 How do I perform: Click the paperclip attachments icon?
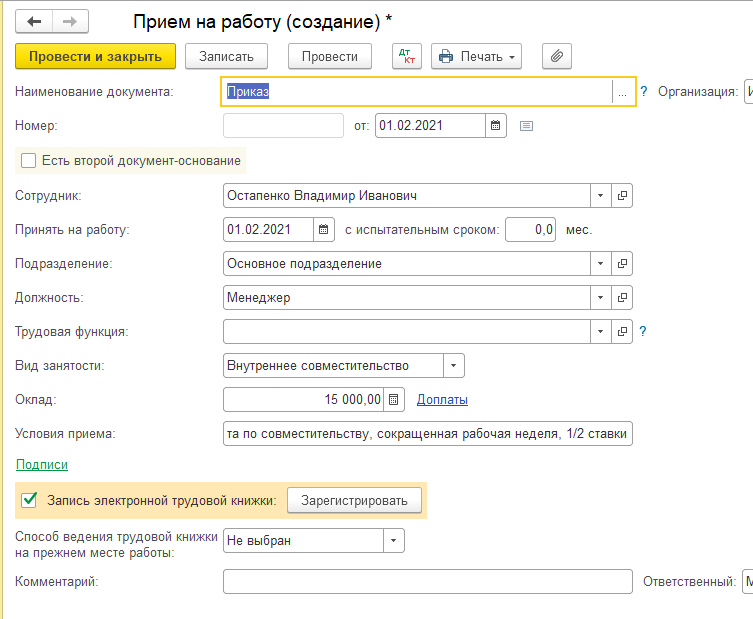click(557, 57)
